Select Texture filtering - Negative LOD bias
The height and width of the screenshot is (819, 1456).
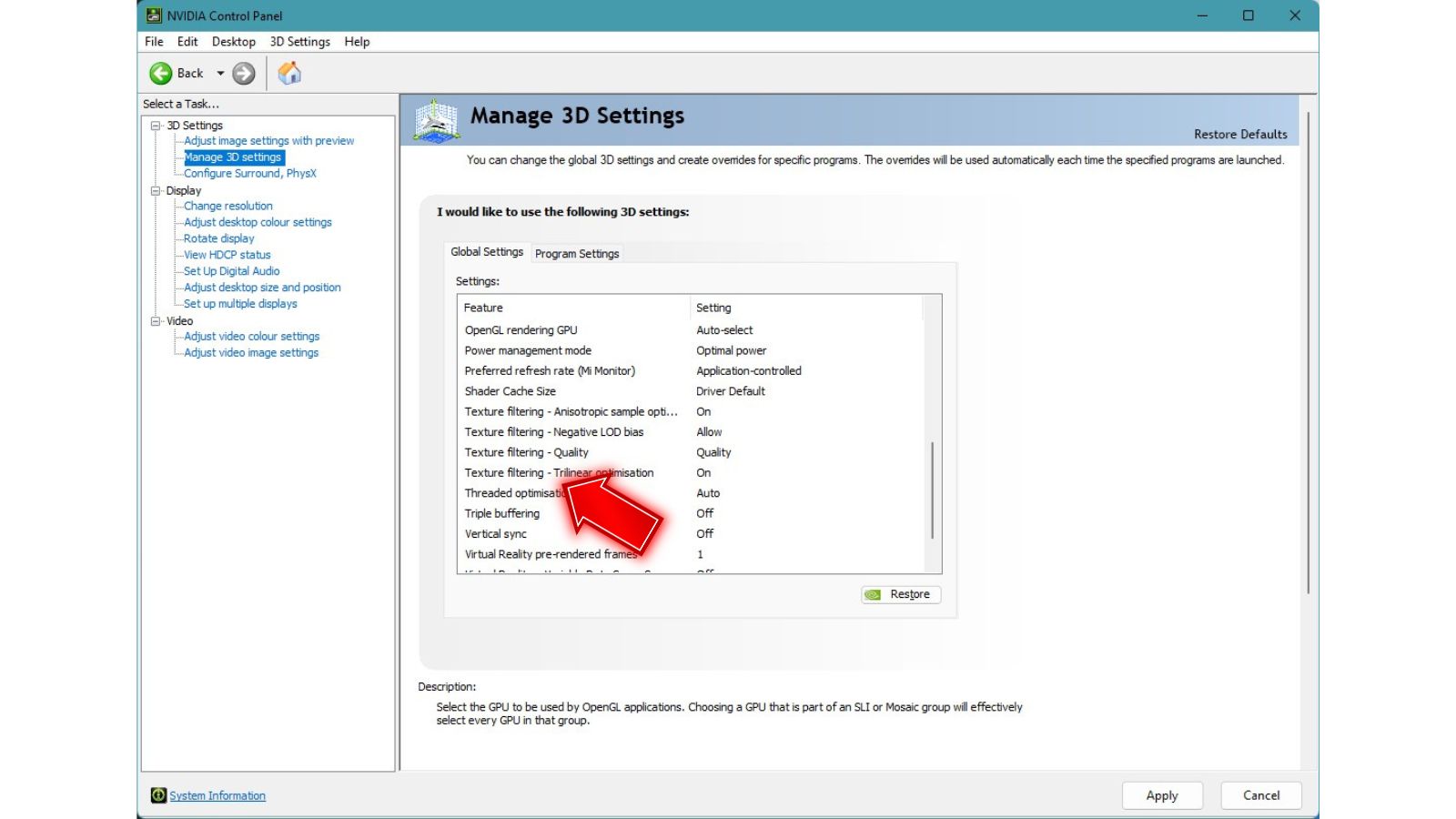[691, 433]
